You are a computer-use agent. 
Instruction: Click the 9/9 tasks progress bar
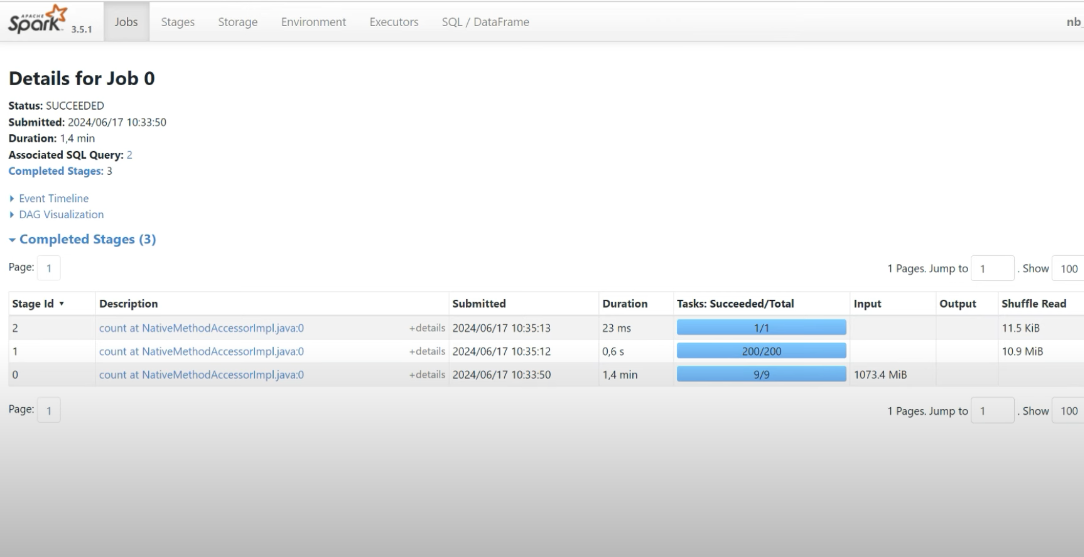click(x=761, y=375)
